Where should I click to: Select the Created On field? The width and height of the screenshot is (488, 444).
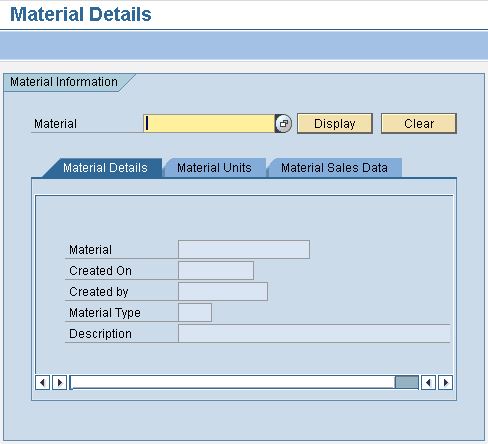pyautogui.click(x=216, y=270)
